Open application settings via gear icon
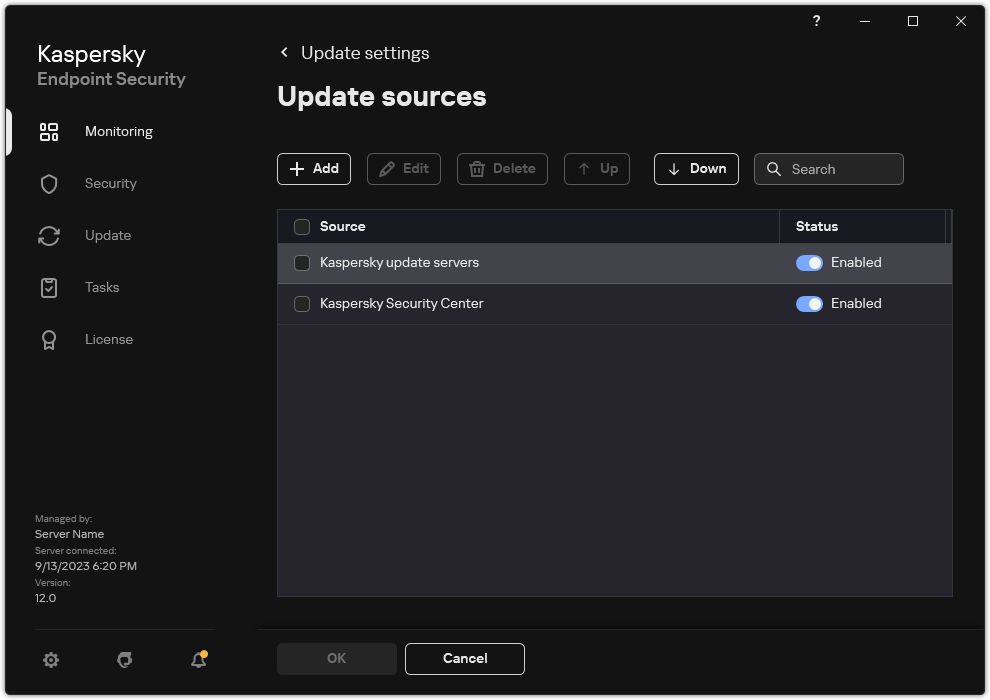This screenshot has height=700, width=990. (51, 660)
